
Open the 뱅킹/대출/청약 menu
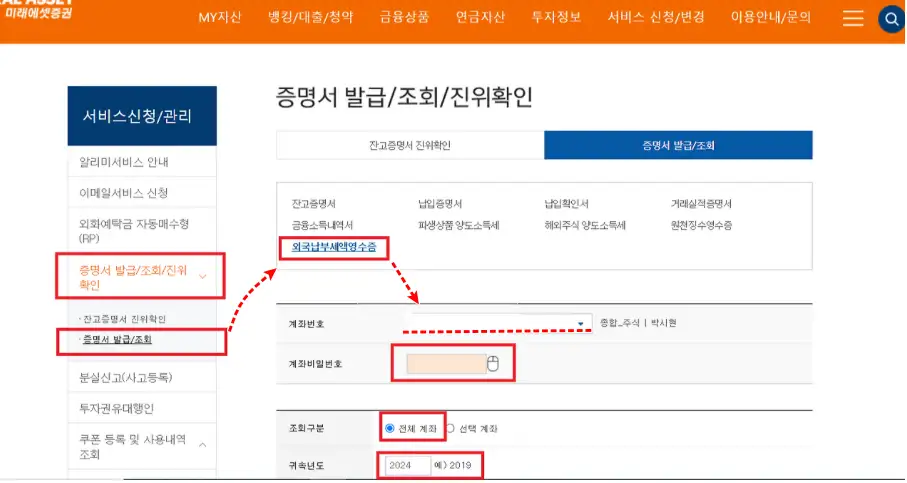tap(311, 17)
